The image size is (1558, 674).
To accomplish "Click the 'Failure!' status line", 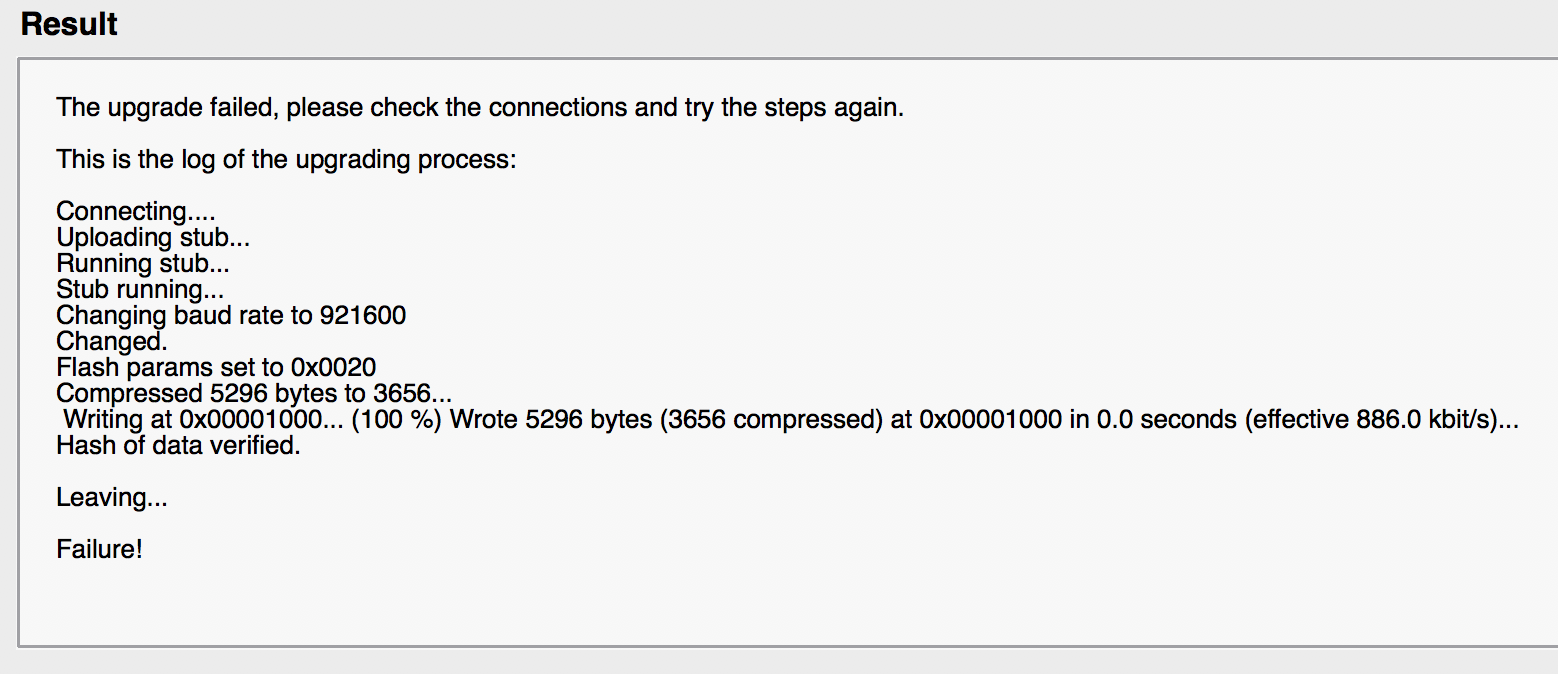I will (100, 548).
